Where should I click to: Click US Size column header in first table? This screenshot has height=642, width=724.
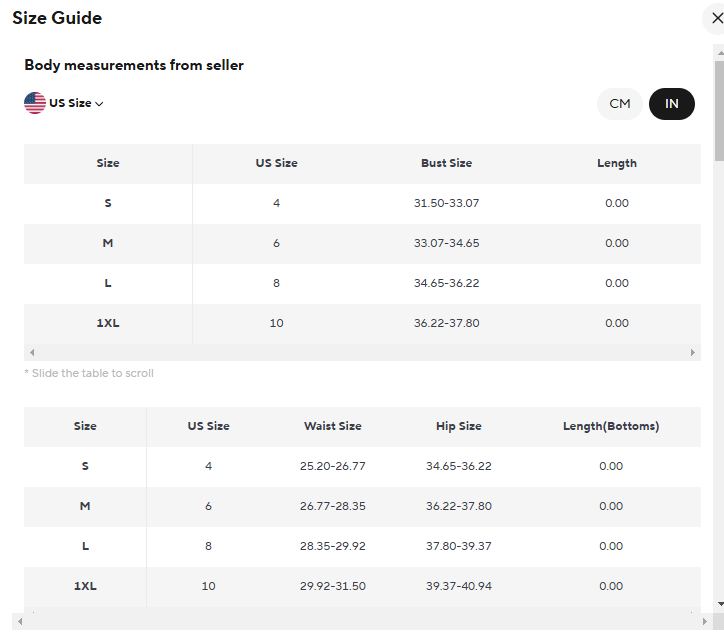point(277,163)
